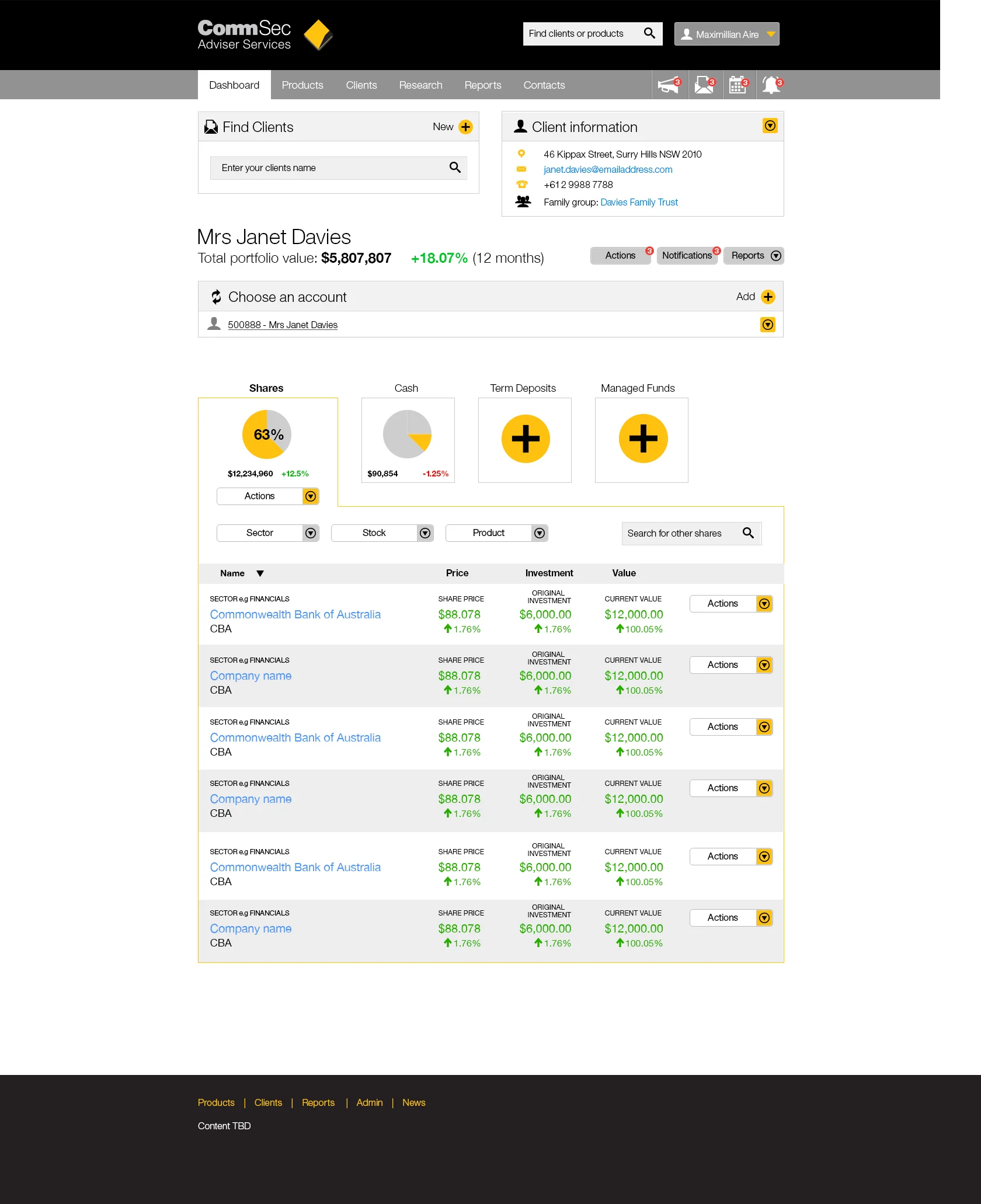Open the Contacts tab
The width and height of the screenshot is (981, 1204).
[544, 85]
